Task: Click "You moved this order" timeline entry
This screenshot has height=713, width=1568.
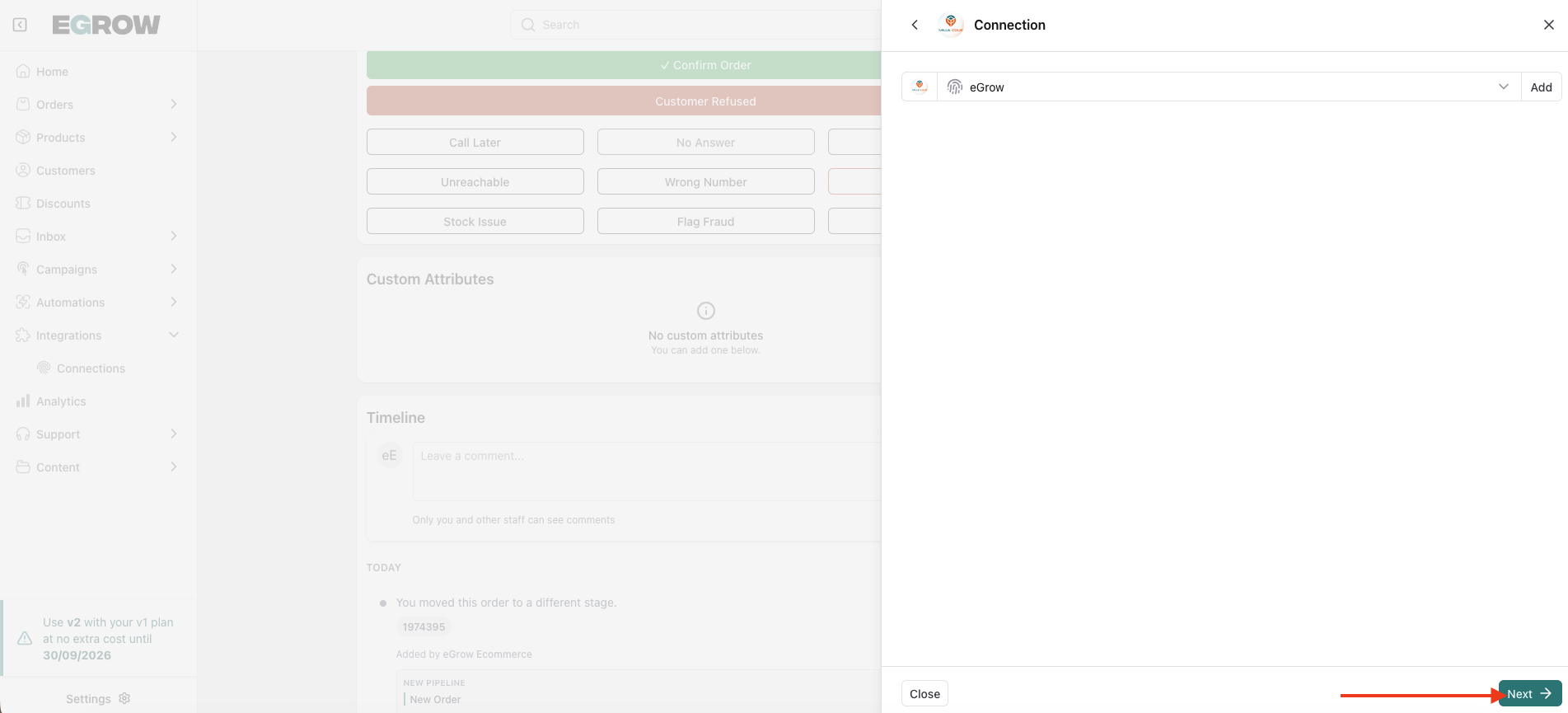Action: point(506,603)
